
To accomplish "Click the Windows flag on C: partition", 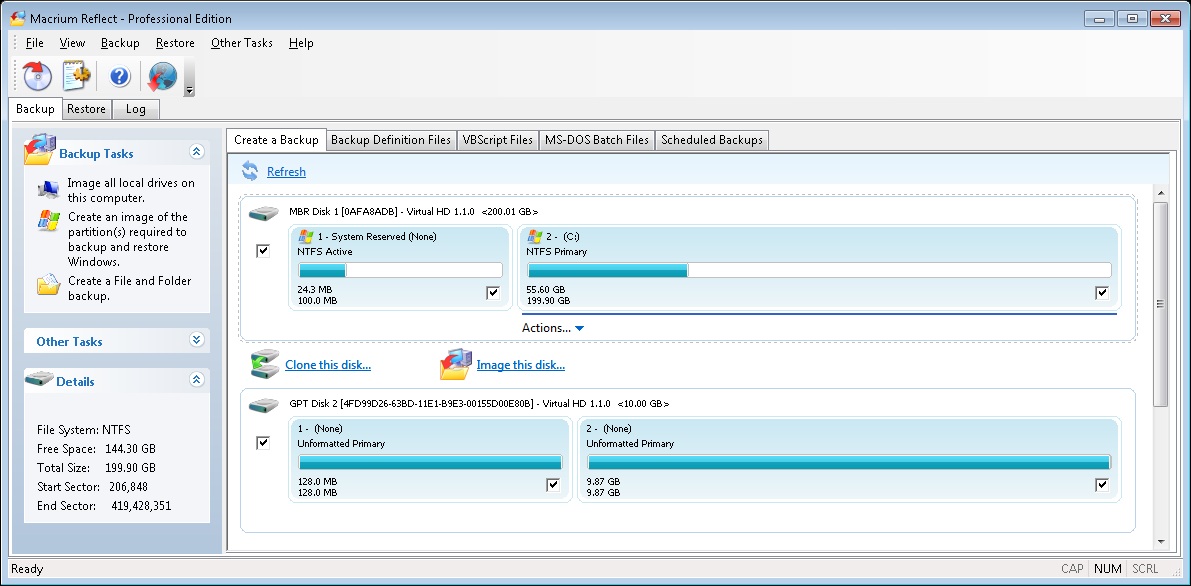I will click(534, 236).
